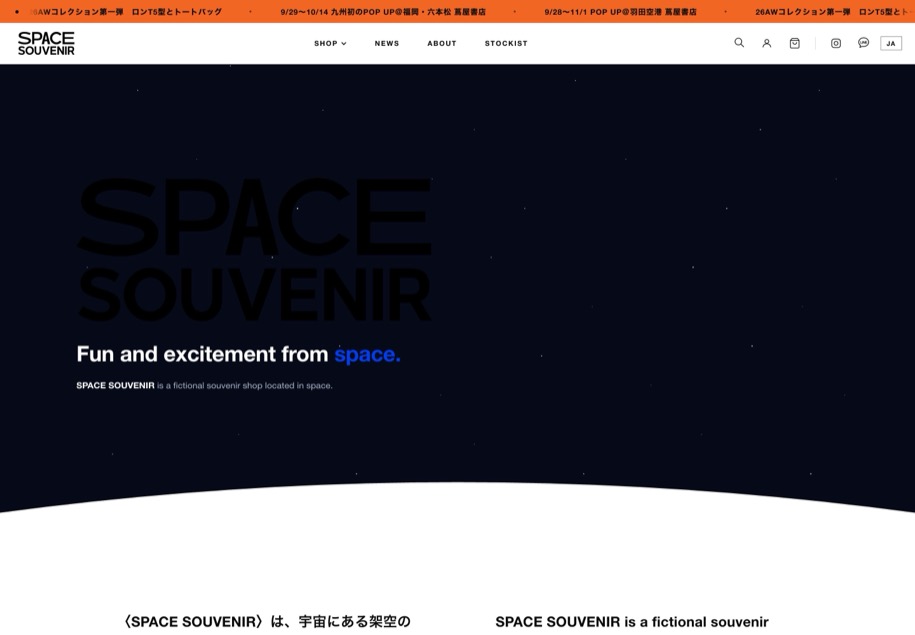Click the English paragraph "SPACE SOUVENIR is a fictional souvenir"
The image size is (915, 635).
click(632, 622)
